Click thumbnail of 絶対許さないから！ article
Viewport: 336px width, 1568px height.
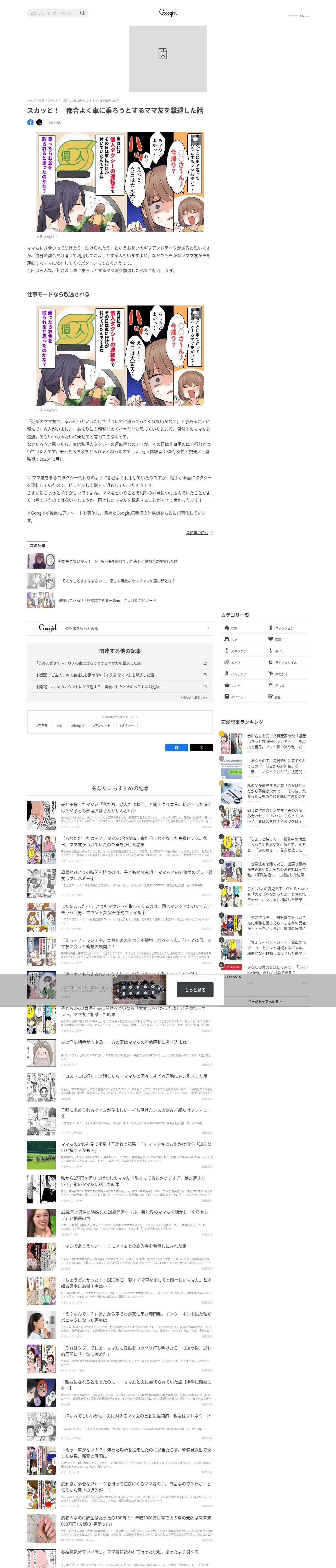click(41, 561)
